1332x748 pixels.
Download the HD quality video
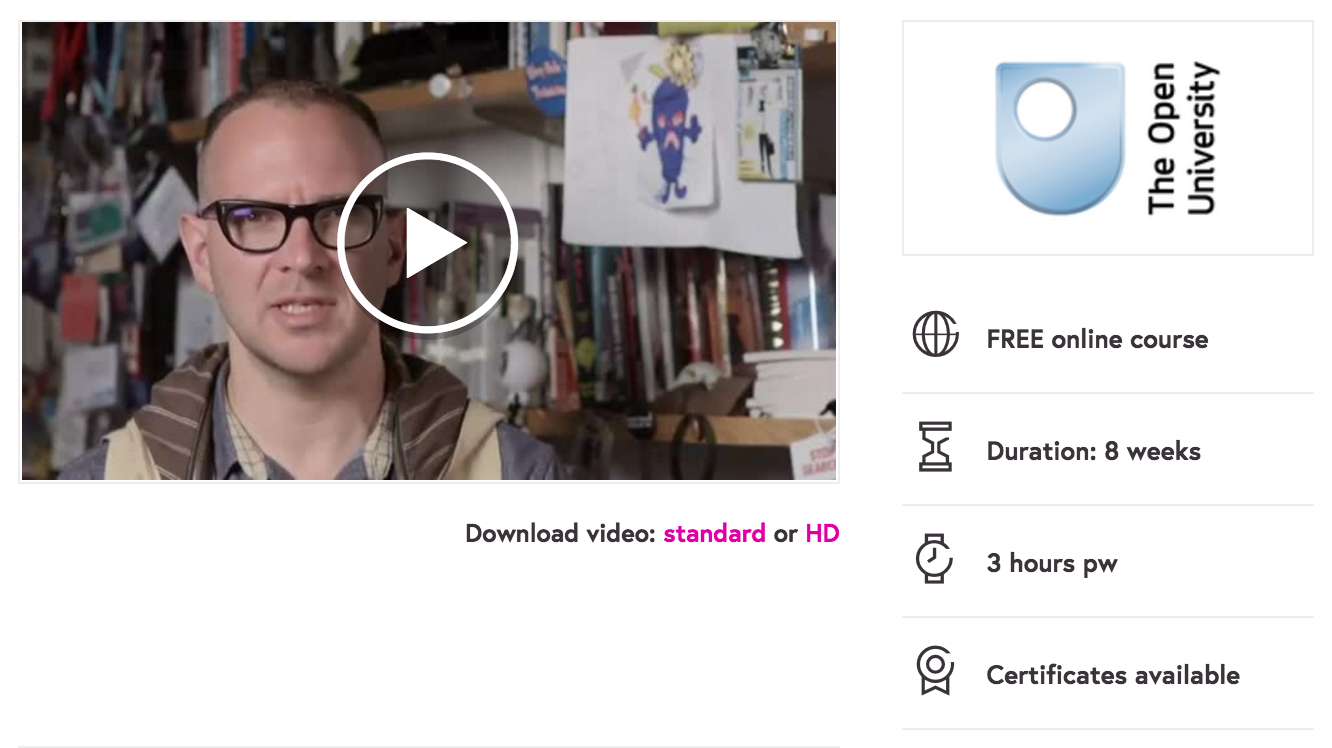[822, 534]
